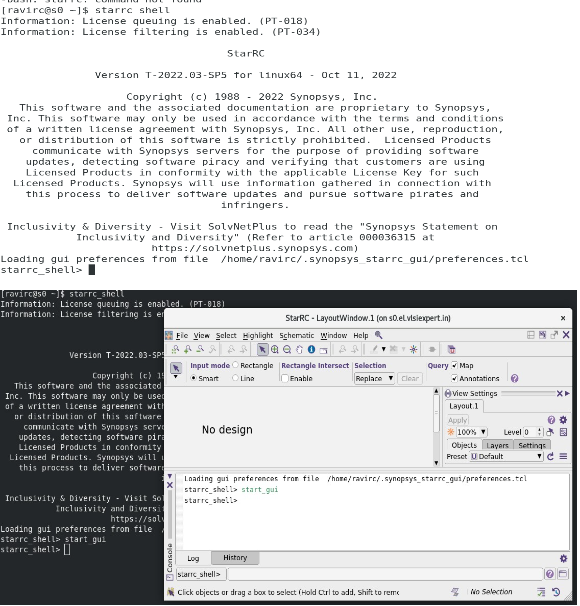
Task: Click the arrow selection tool in toolbar
Action: point(262,350)
